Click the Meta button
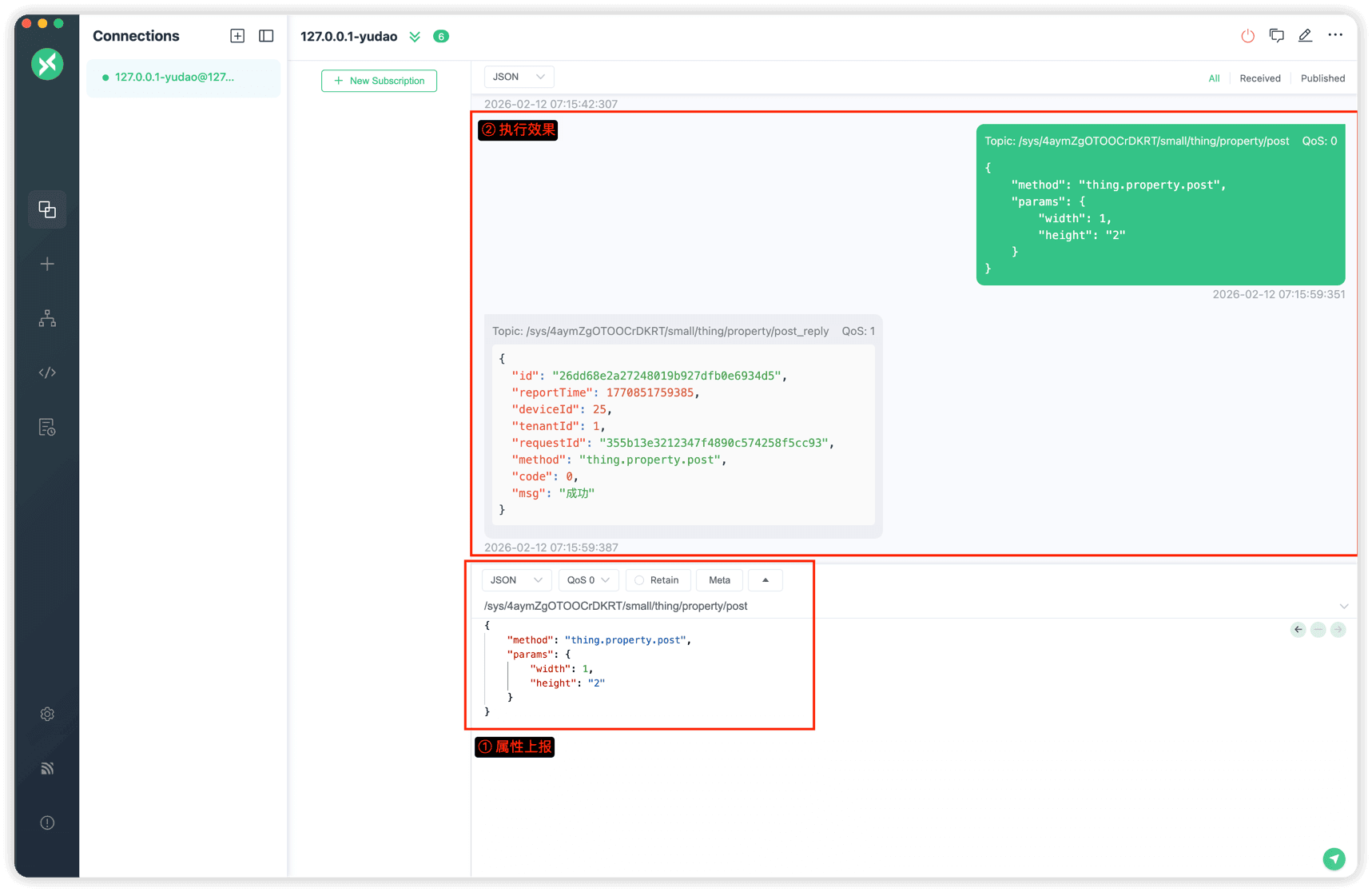The height and width of the screenshot is (892, 1372). coord(719,580)
